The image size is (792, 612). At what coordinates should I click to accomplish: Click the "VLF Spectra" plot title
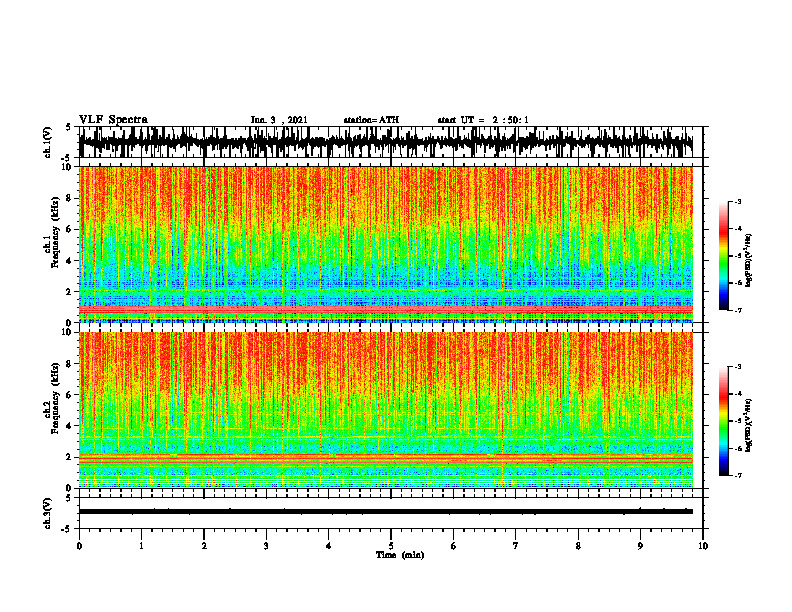click(x=113, y=120)
